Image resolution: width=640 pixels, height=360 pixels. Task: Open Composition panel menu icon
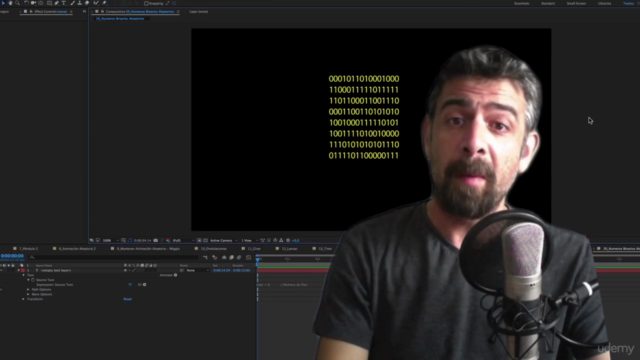178,11
